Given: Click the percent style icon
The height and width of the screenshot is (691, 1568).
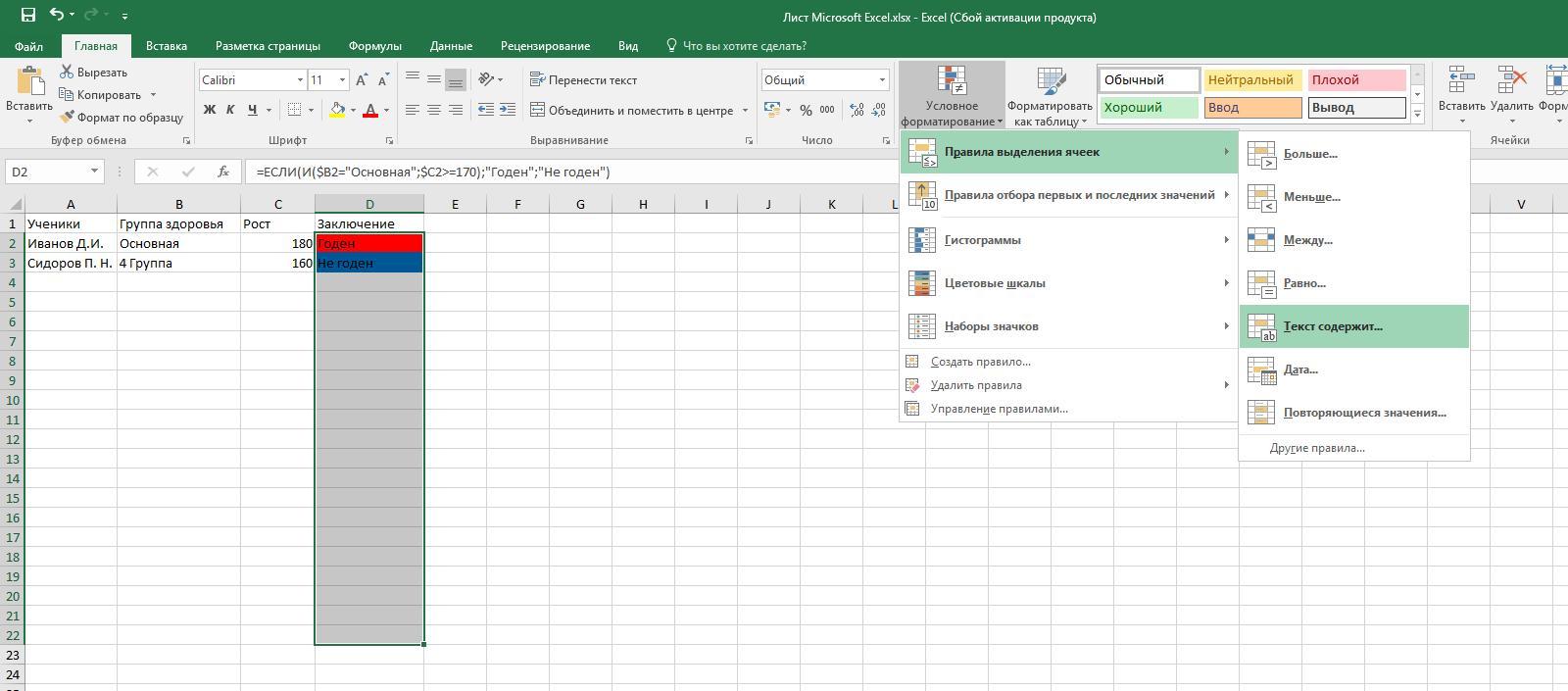Looking at the screenshot, I should tap(806, 111).
